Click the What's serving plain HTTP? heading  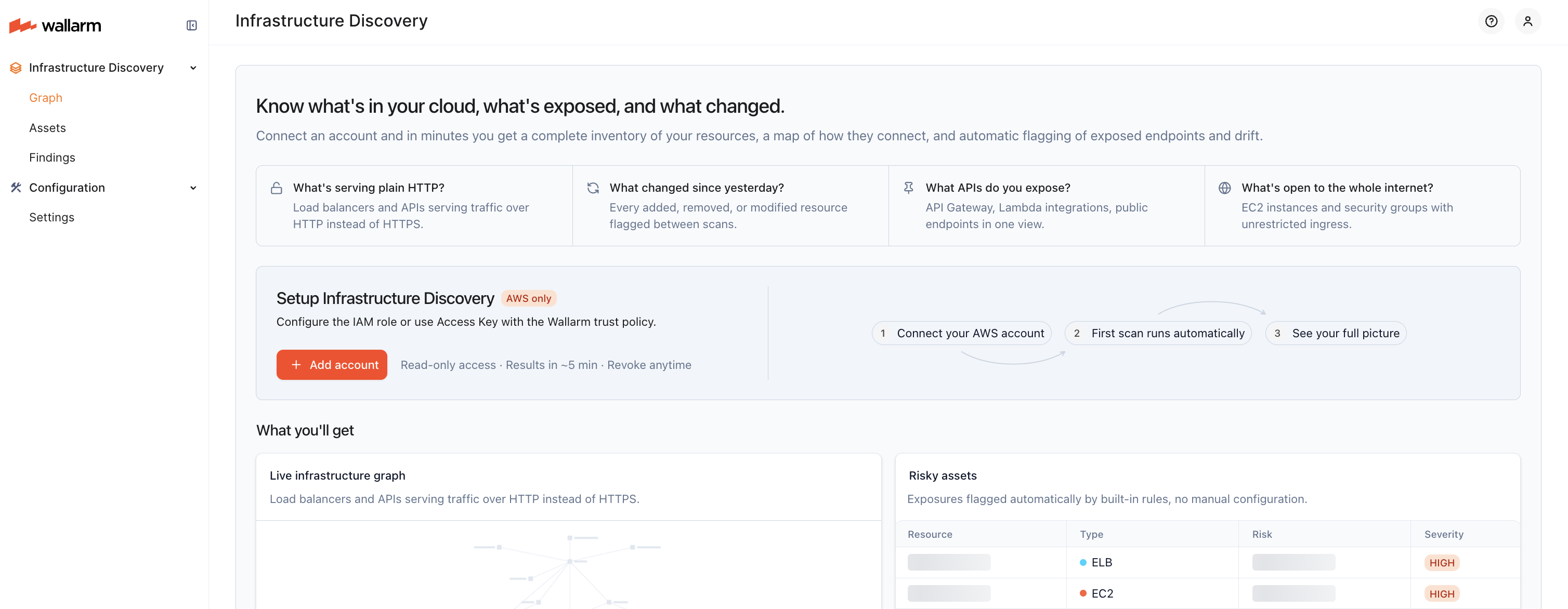[x=368, y=188]
